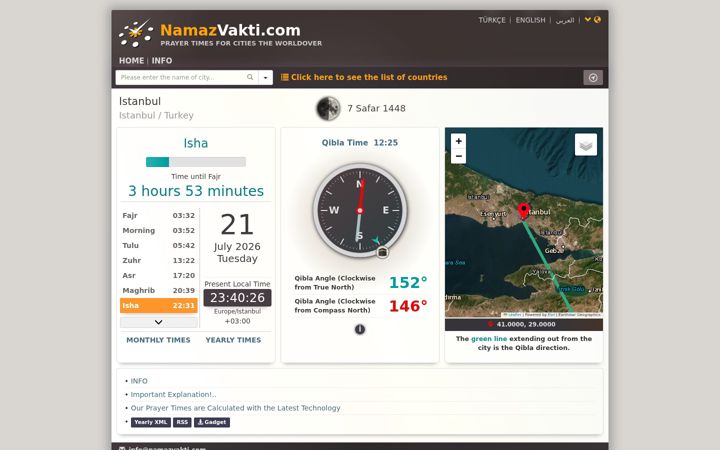This screenshot has width=720, height=450.
Task: Open the INFO menu item
Action: pos(162,61)
